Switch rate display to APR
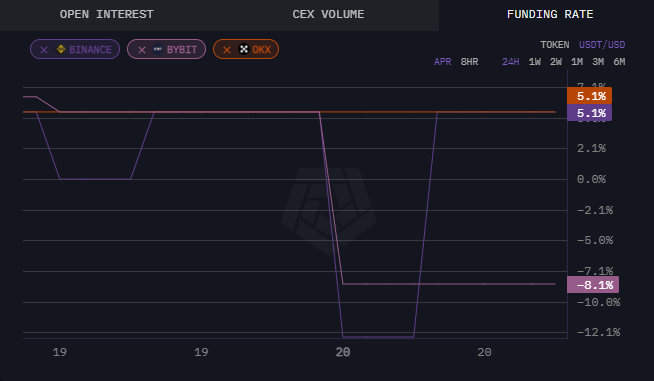 pyautogui.click(x=443, y=62)
